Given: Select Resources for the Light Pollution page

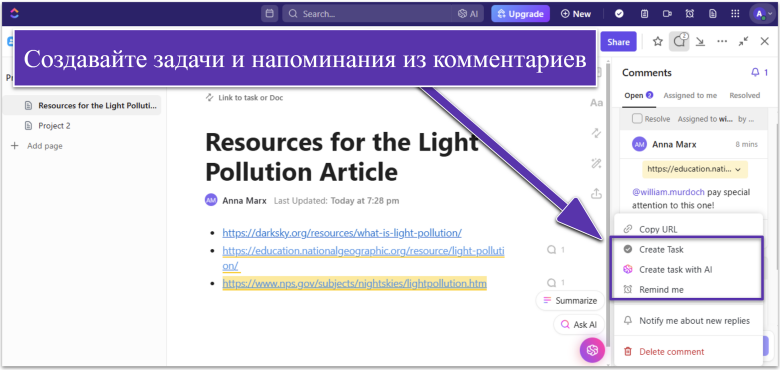Looking at the screenshot, I should [82, 105].
